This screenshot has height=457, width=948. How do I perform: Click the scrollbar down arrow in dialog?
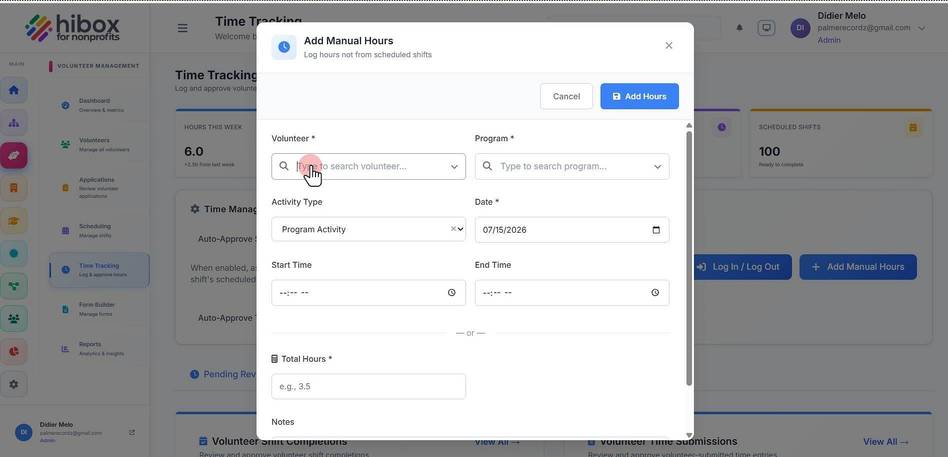coord(689,435)
